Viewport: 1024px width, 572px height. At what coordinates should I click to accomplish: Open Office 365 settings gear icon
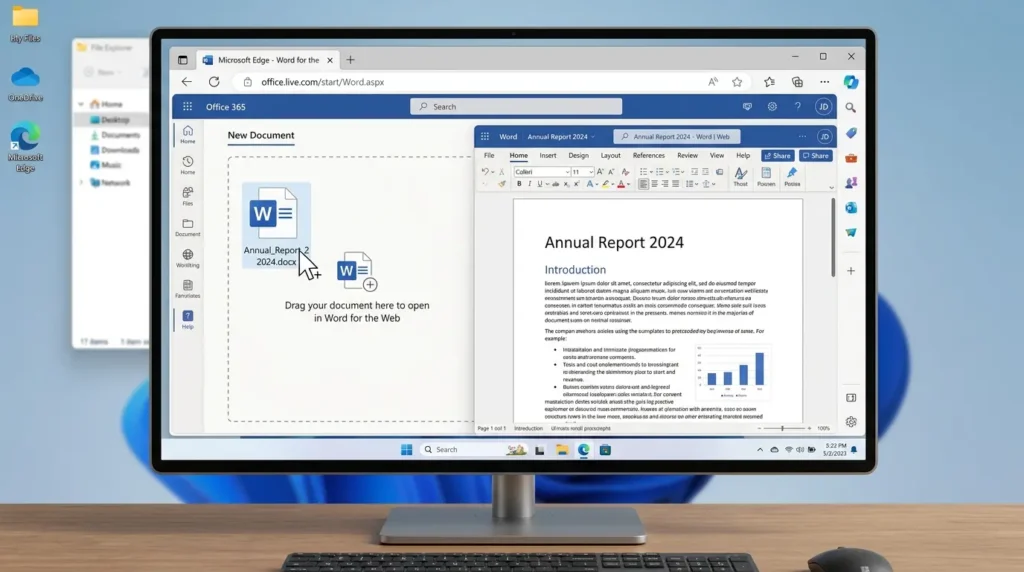[772, 106]
